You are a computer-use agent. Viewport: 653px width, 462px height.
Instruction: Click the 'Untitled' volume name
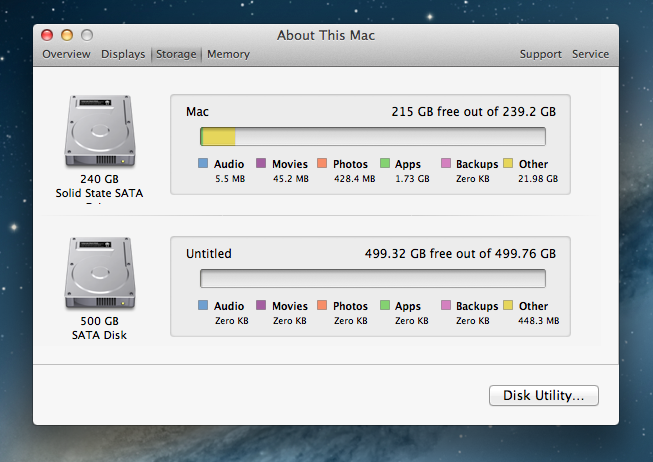pyautogui.click(x=209, y=254)
